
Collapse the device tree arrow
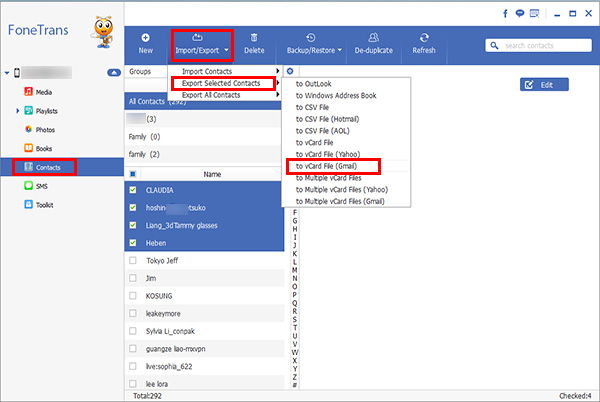pyautogui.click(x=7, y=72)
